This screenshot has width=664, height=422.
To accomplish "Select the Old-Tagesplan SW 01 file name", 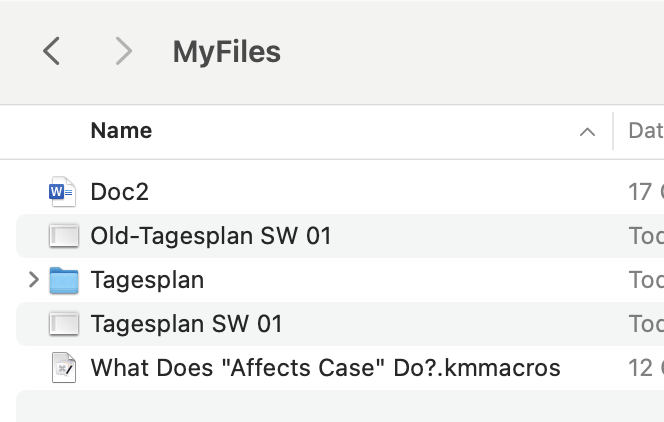I will pos(211,236).
